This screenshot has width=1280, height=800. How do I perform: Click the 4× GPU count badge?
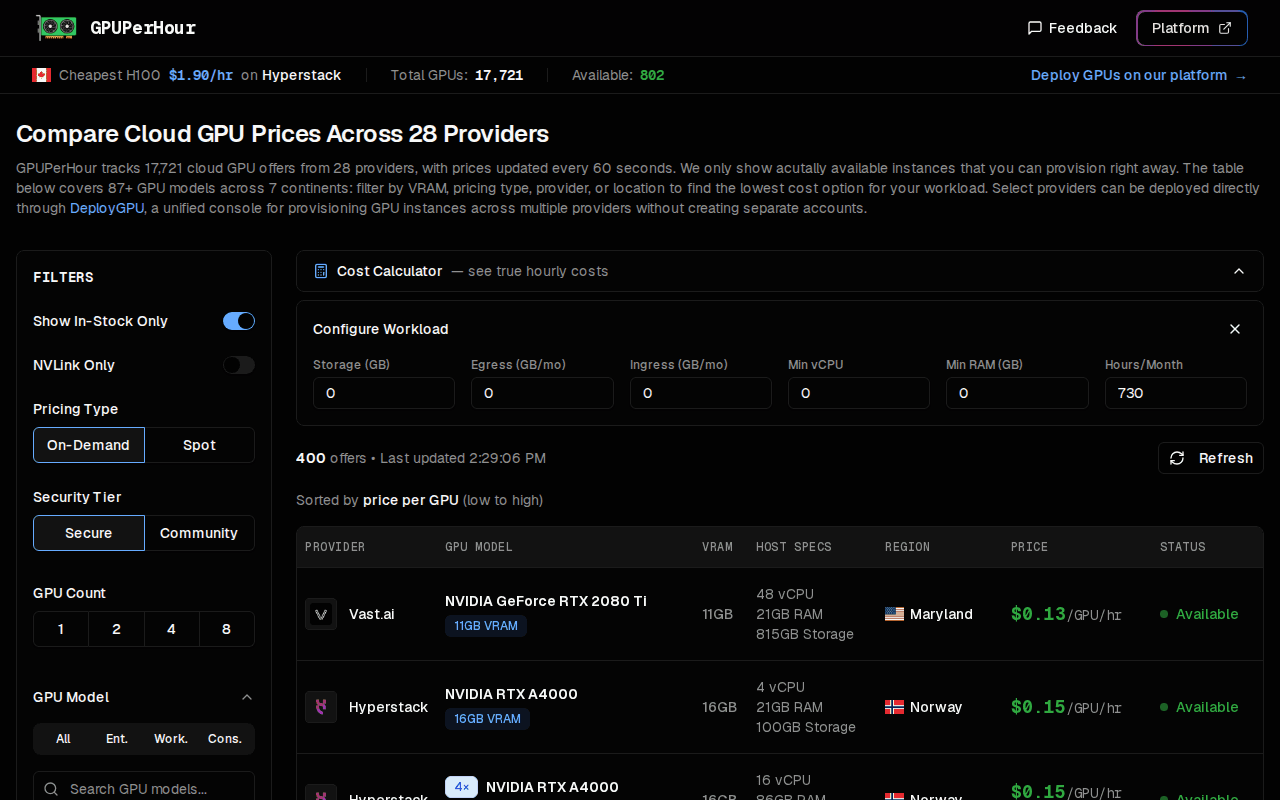tap(461, 787)
